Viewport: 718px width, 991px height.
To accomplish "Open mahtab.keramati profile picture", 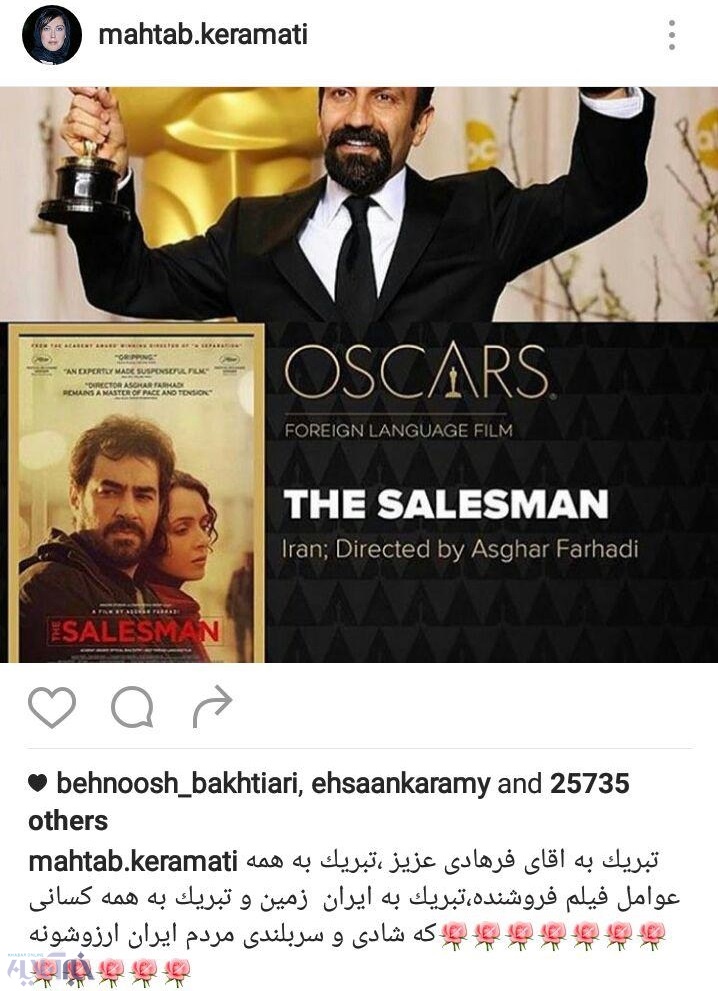I will point(52,35).
